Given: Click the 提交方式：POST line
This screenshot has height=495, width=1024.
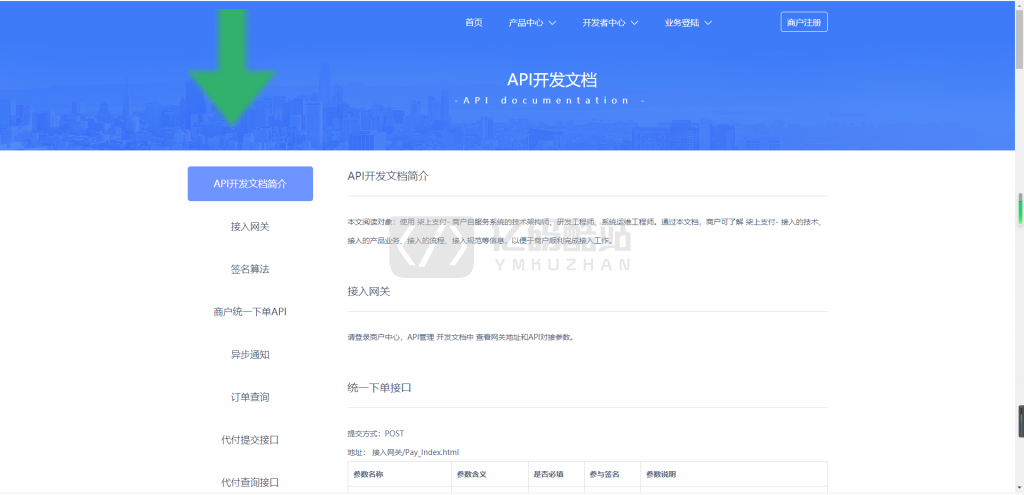Looking at the screenshot, I should (x=376, y=433).
